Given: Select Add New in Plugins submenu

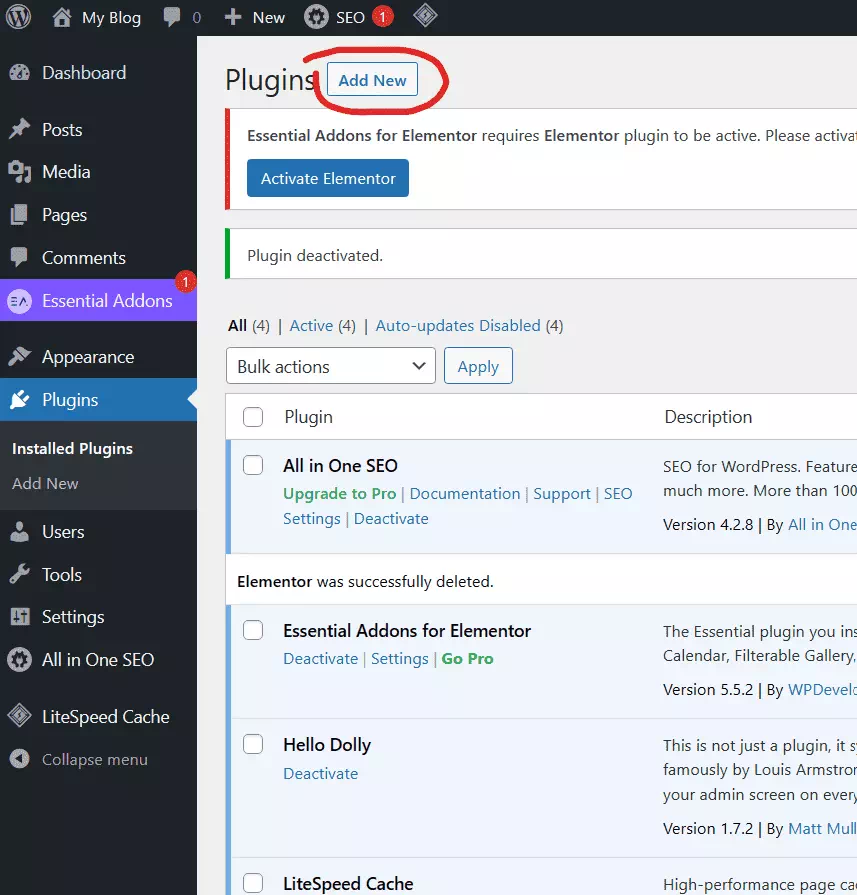Looking at the screenshot, I should point(45,483).
